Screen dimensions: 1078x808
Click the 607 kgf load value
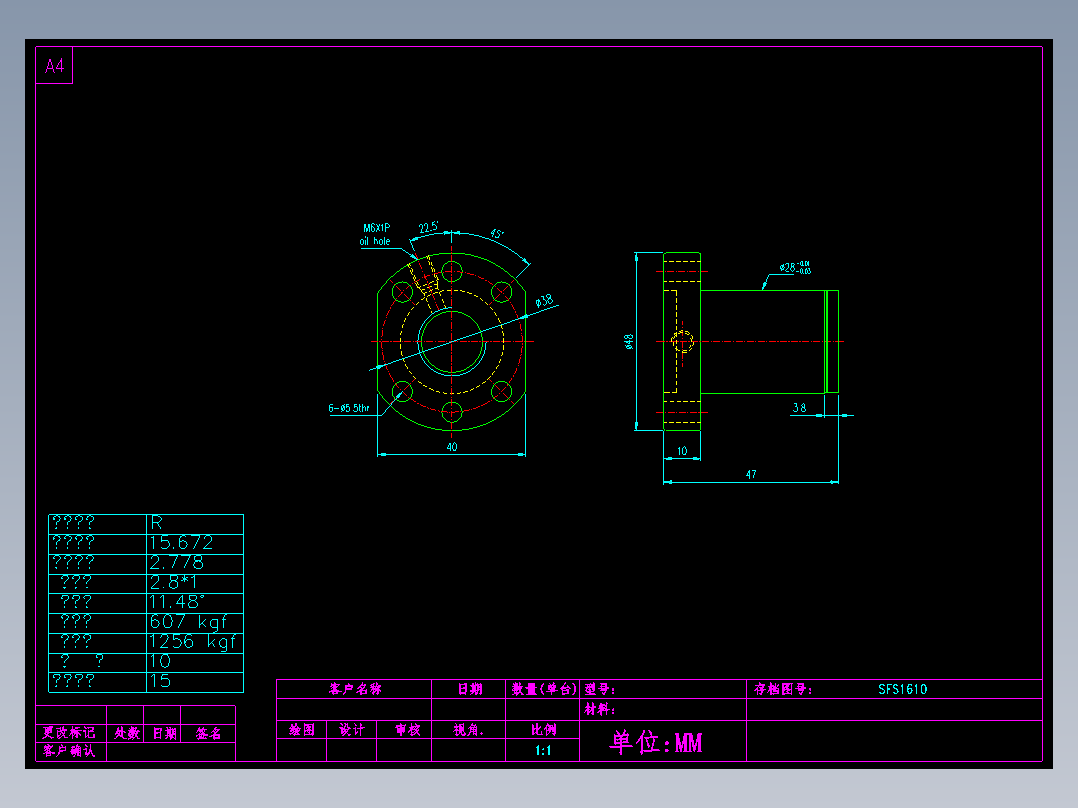tap(188, 622)
